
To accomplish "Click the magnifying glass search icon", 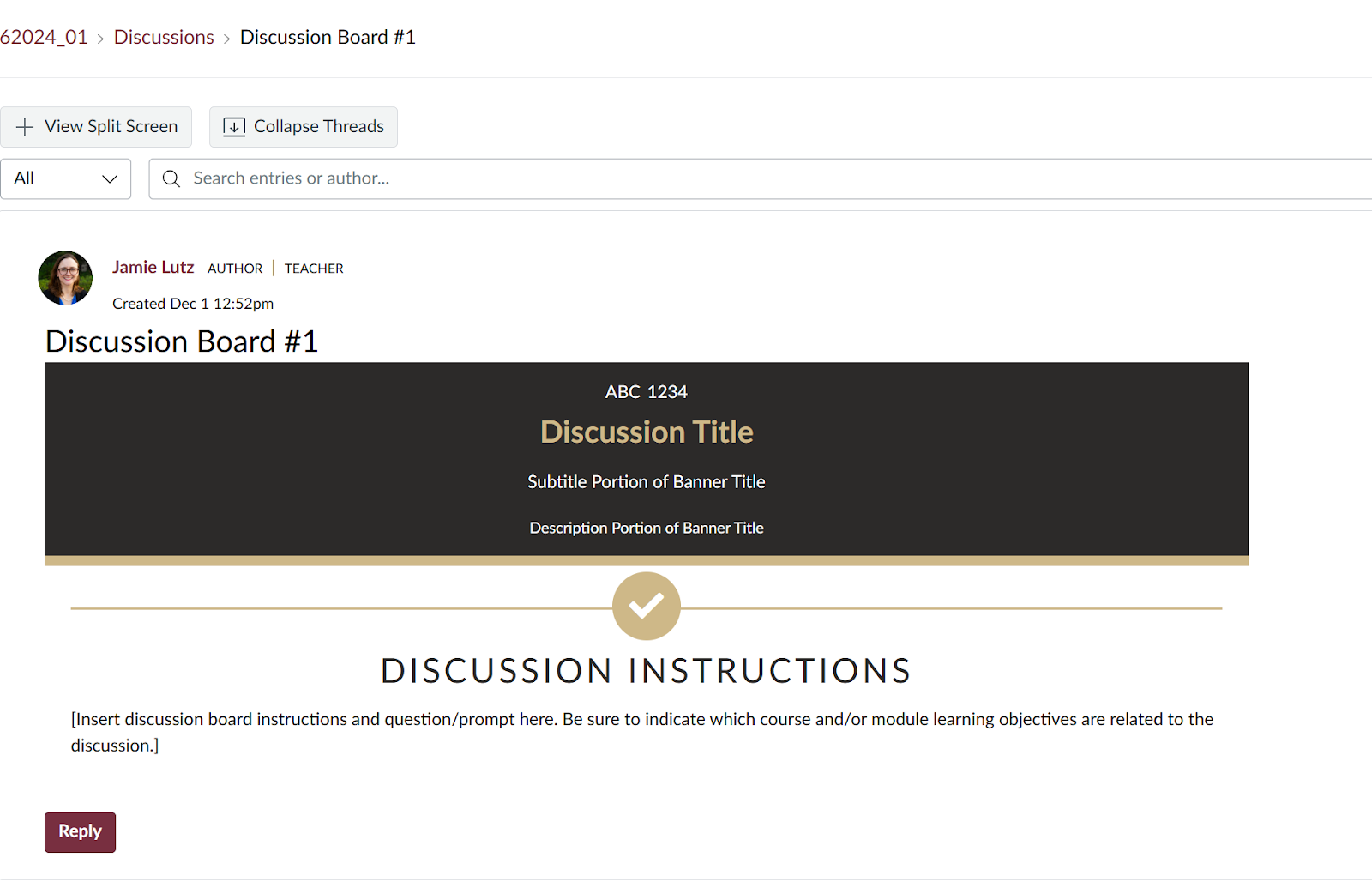I will (171, 178).
